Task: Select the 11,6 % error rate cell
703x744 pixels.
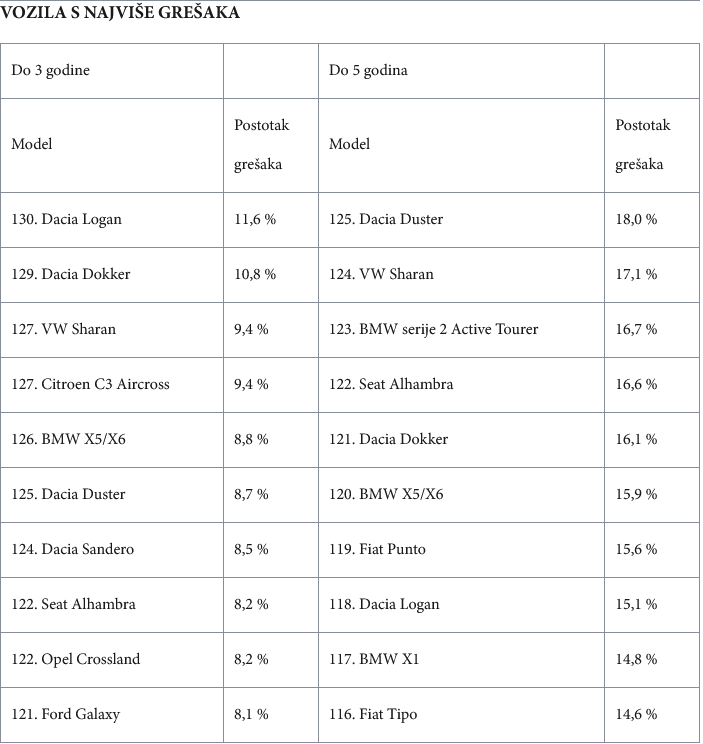Action: click(255, 219)
